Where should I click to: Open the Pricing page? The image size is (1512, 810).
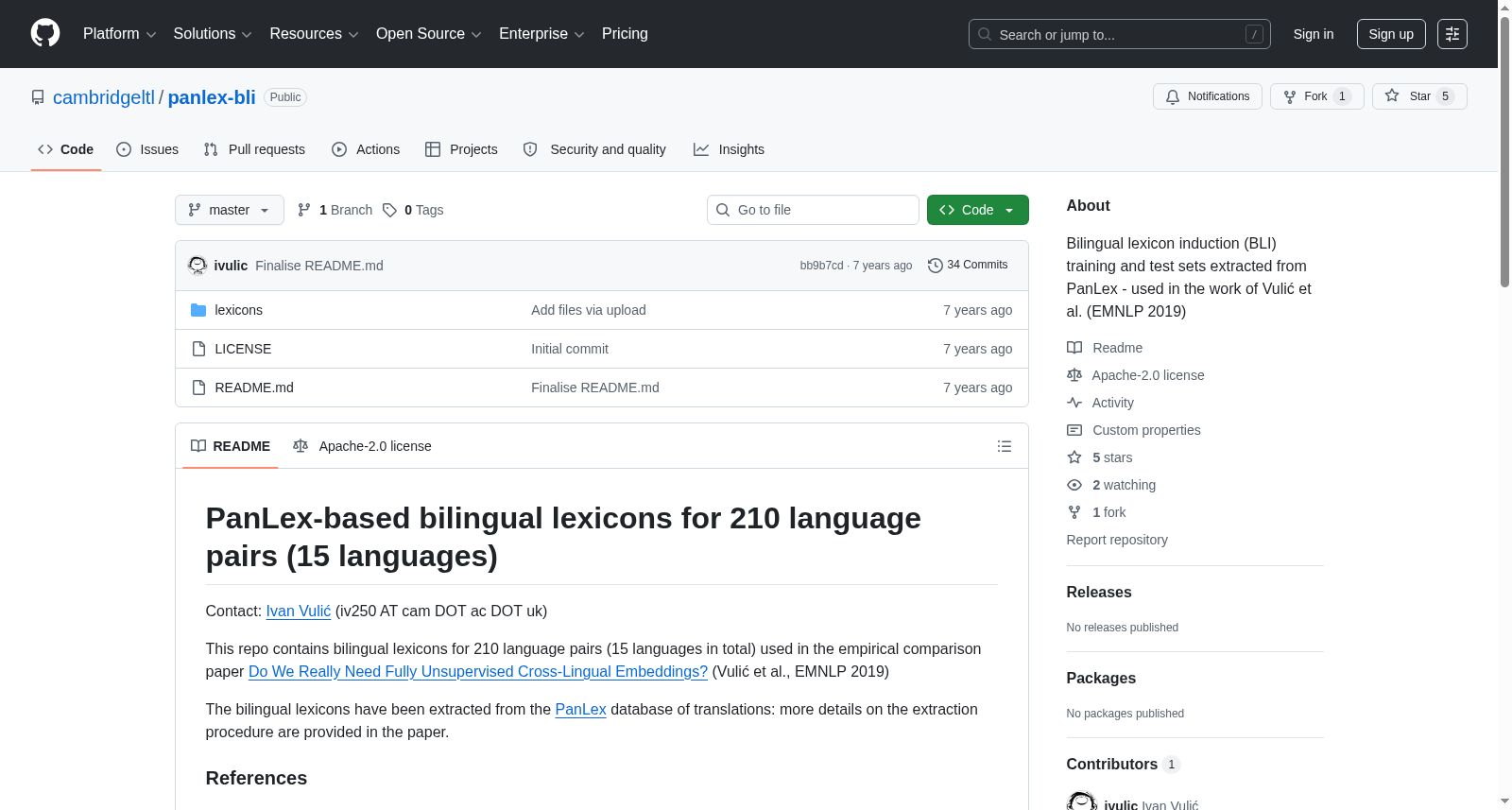click(x=625, y=34)
